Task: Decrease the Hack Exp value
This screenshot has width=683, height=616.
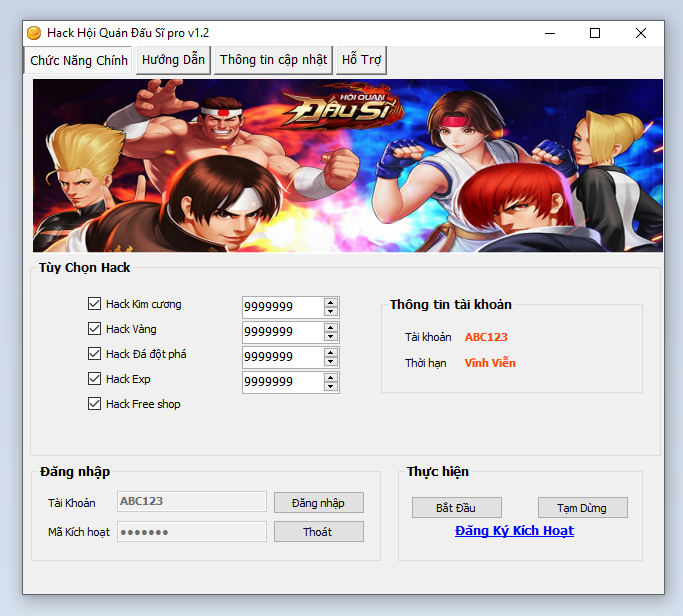Action: pos(330,386)
